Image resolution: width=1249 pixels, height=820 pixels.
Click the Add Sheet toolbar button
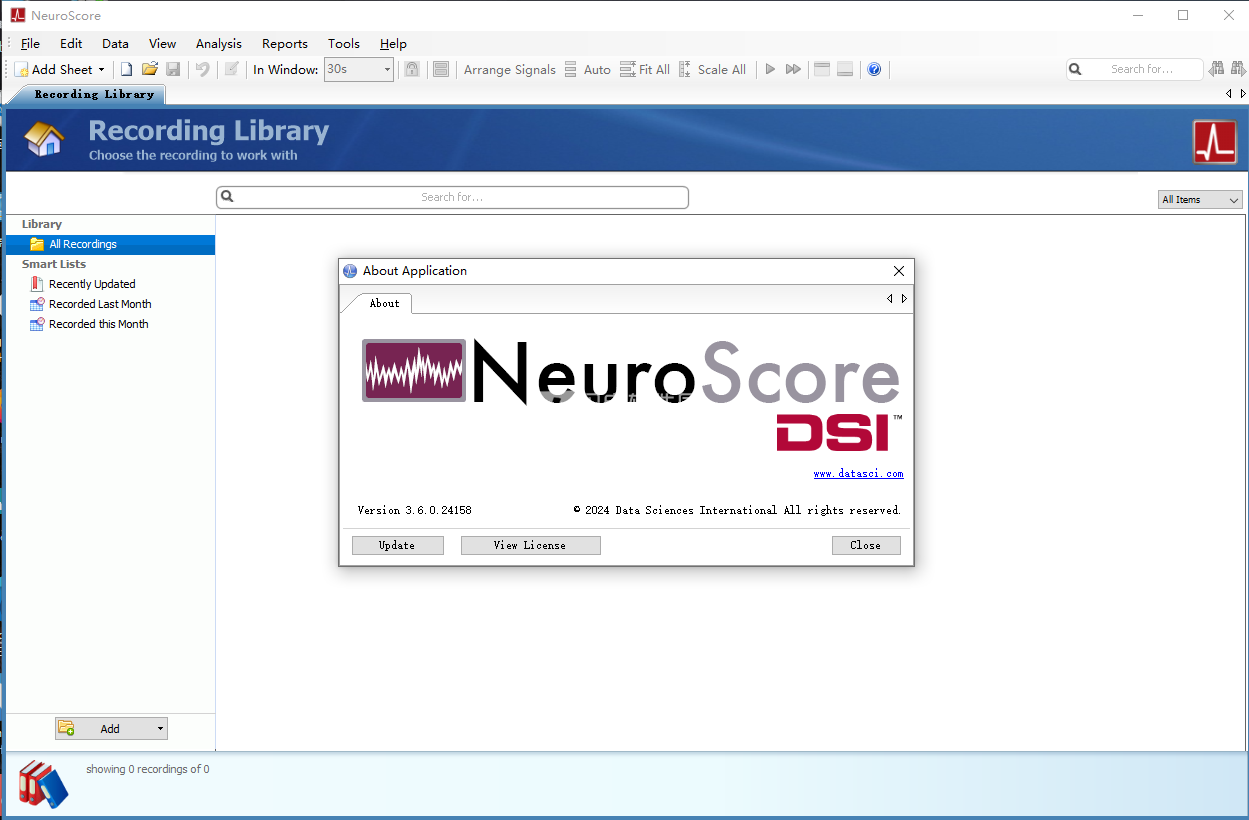[54, 69]
